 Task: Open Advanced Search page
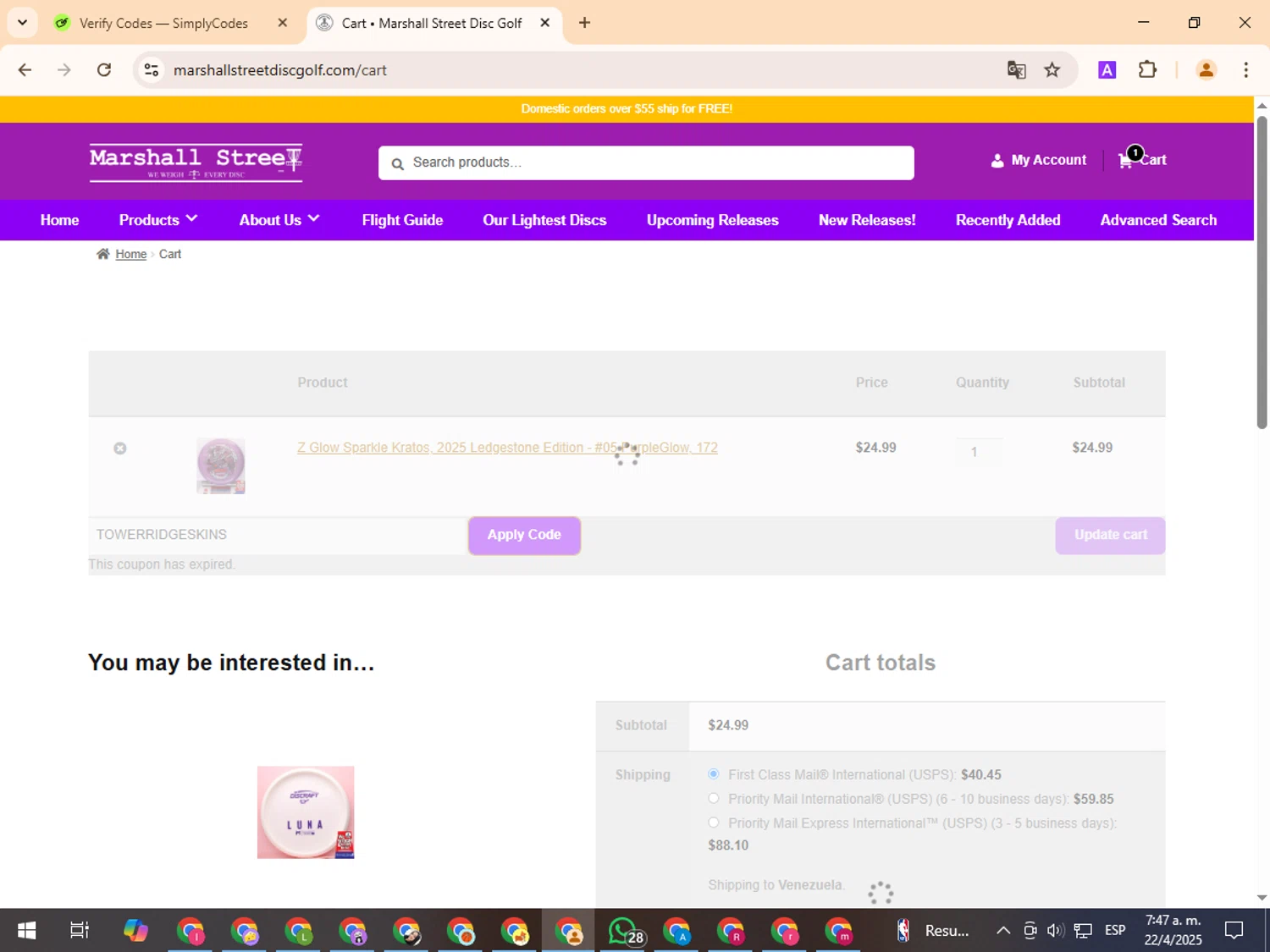tap(1158, 220)
